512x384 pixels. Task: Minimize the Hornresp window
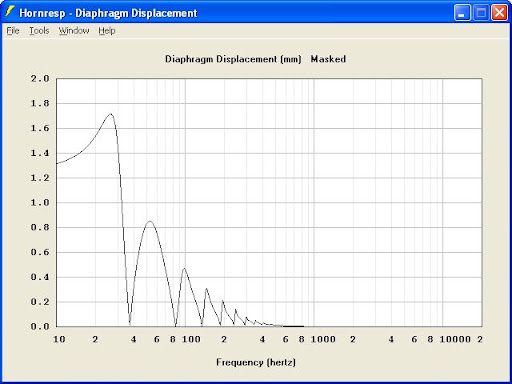462,13
